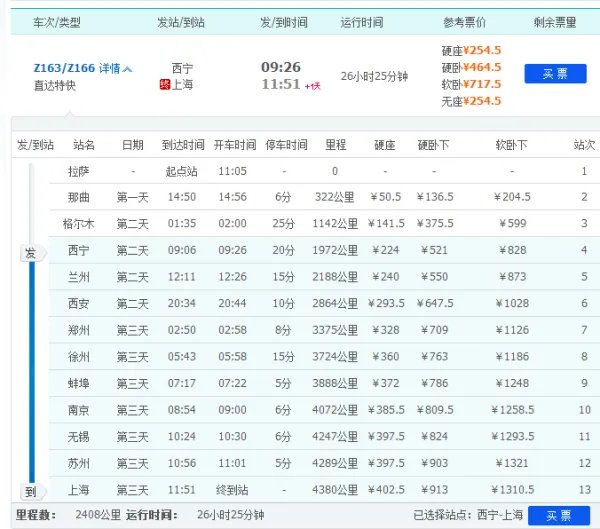Click the 停车时间 column header
Screen dimensions: 600x529
click(286, 145)
